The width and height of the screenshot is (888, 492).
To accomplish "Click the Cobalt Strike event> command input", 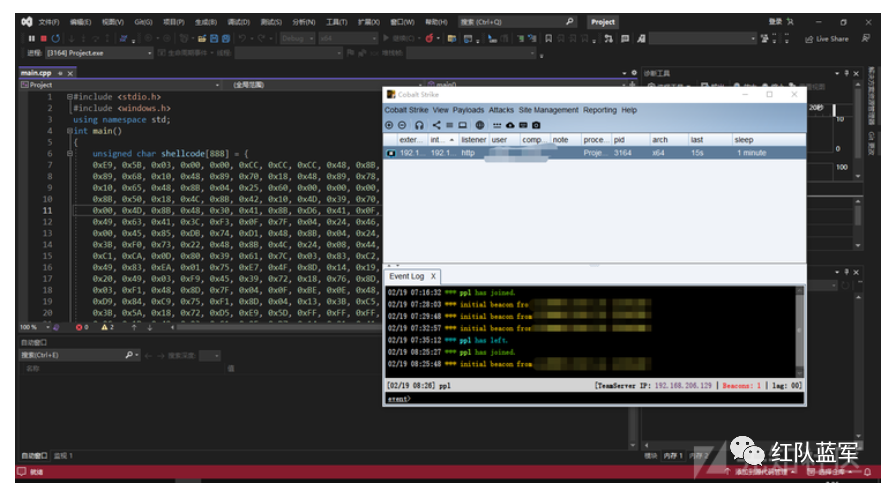I will pos(594,399).
